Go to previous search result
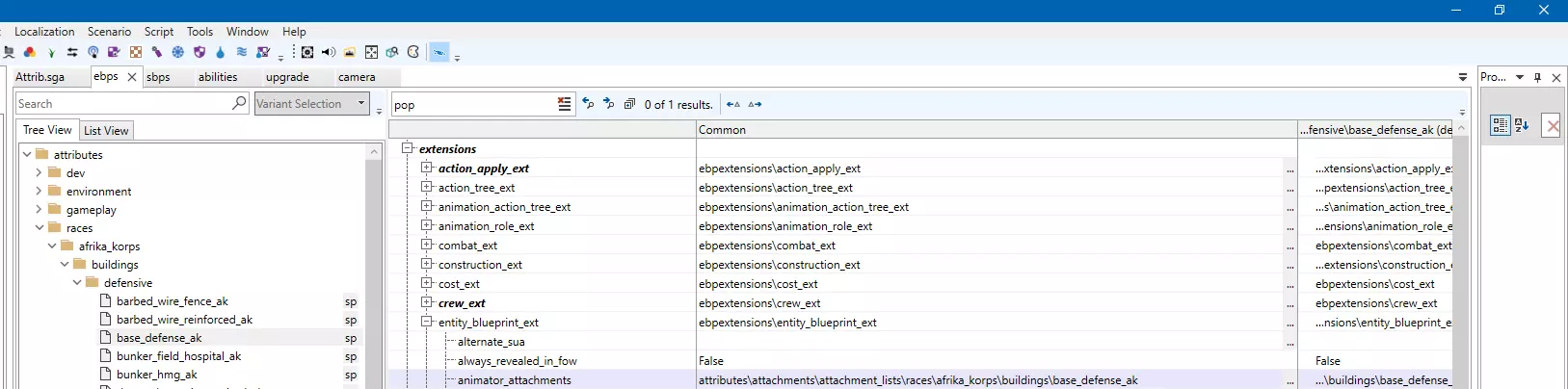The image size is (1568, 389). click(588, 104)
